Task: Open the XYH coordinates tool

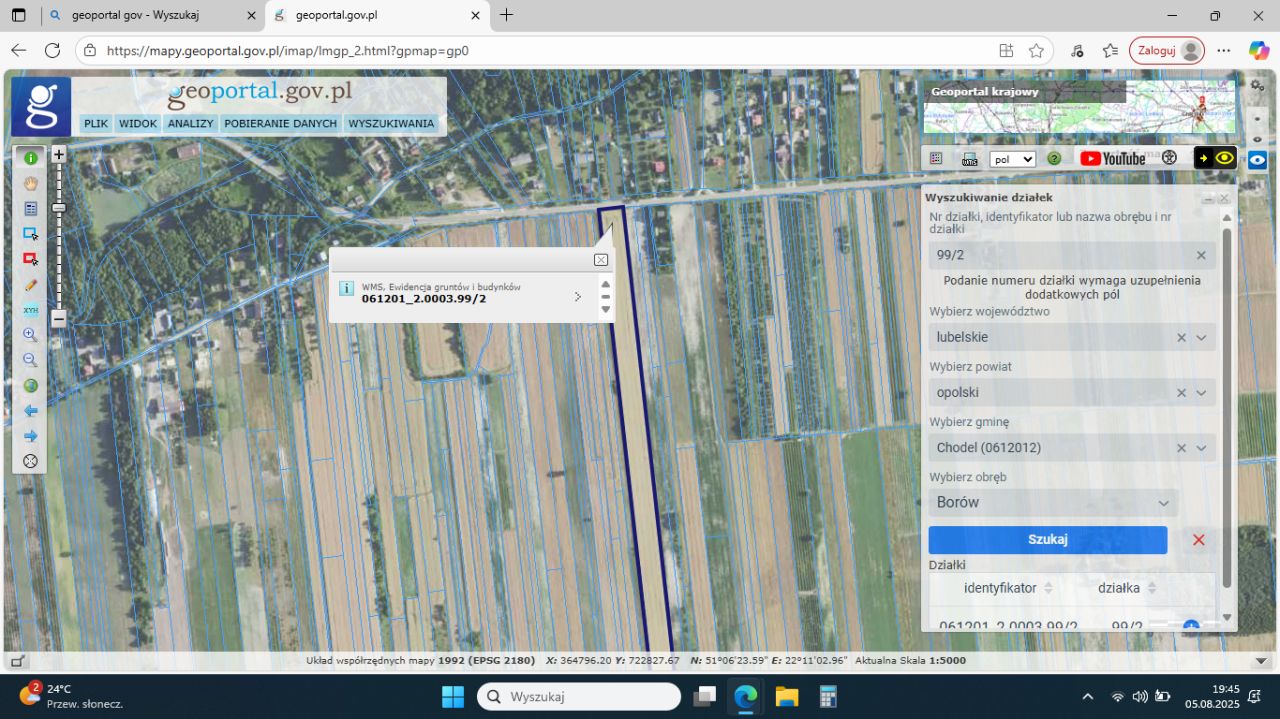Action: tap(30, 310)
